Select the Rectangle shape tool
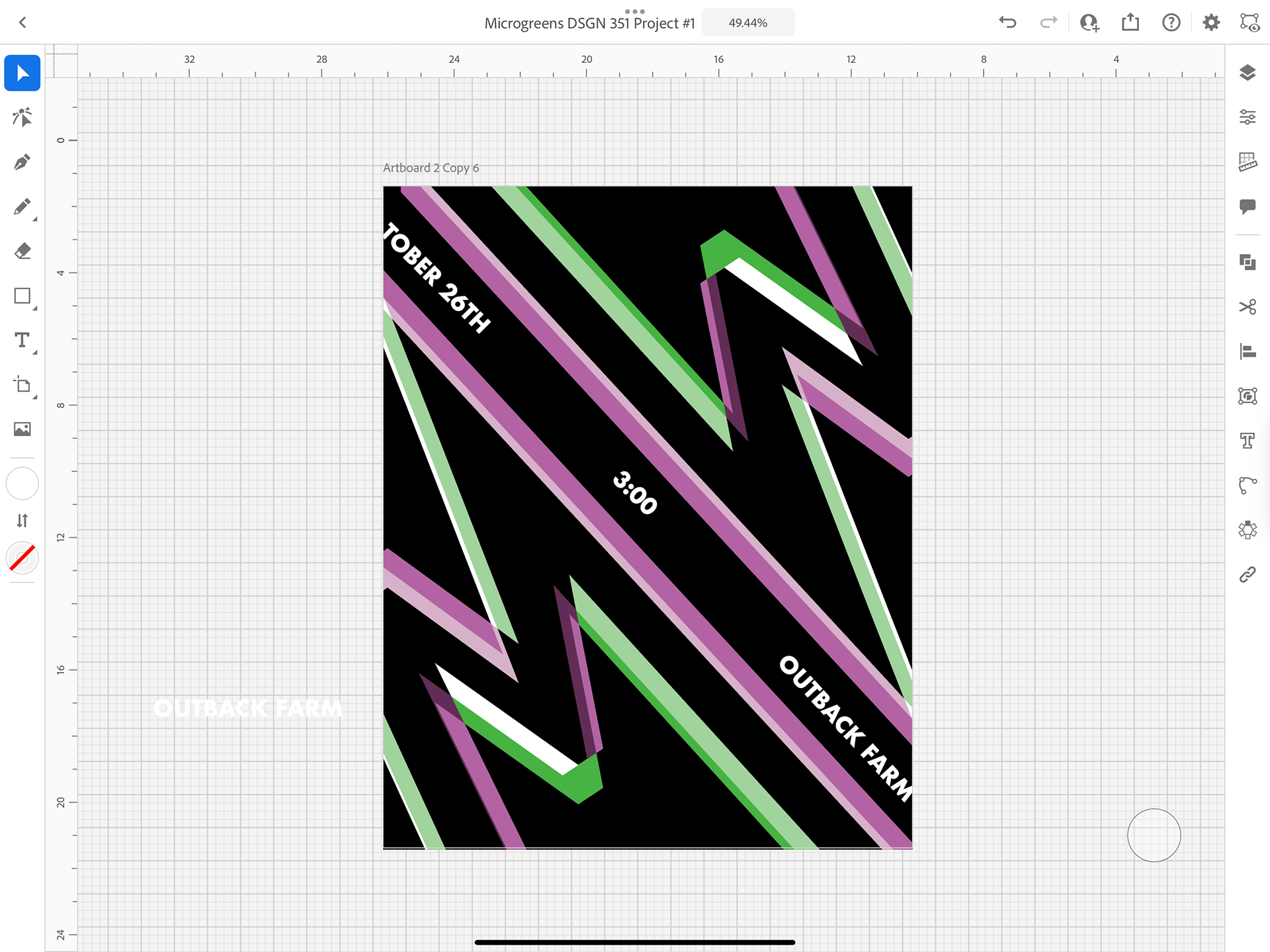Viewport: 1270px width, 952px height. point(22,296)
